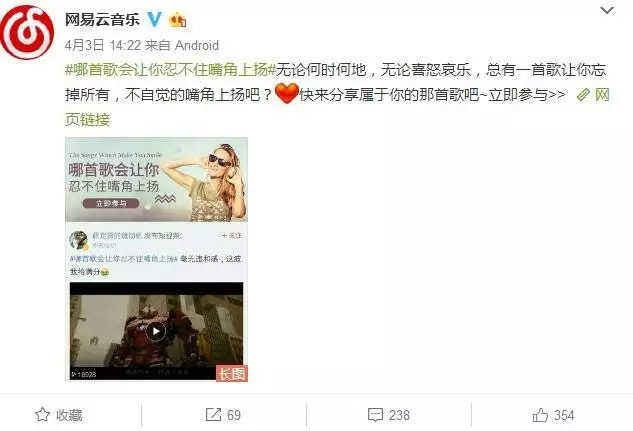Viewport: 633px width, 431px height.
Task: Expand the post options chevron
Action: 607,10
